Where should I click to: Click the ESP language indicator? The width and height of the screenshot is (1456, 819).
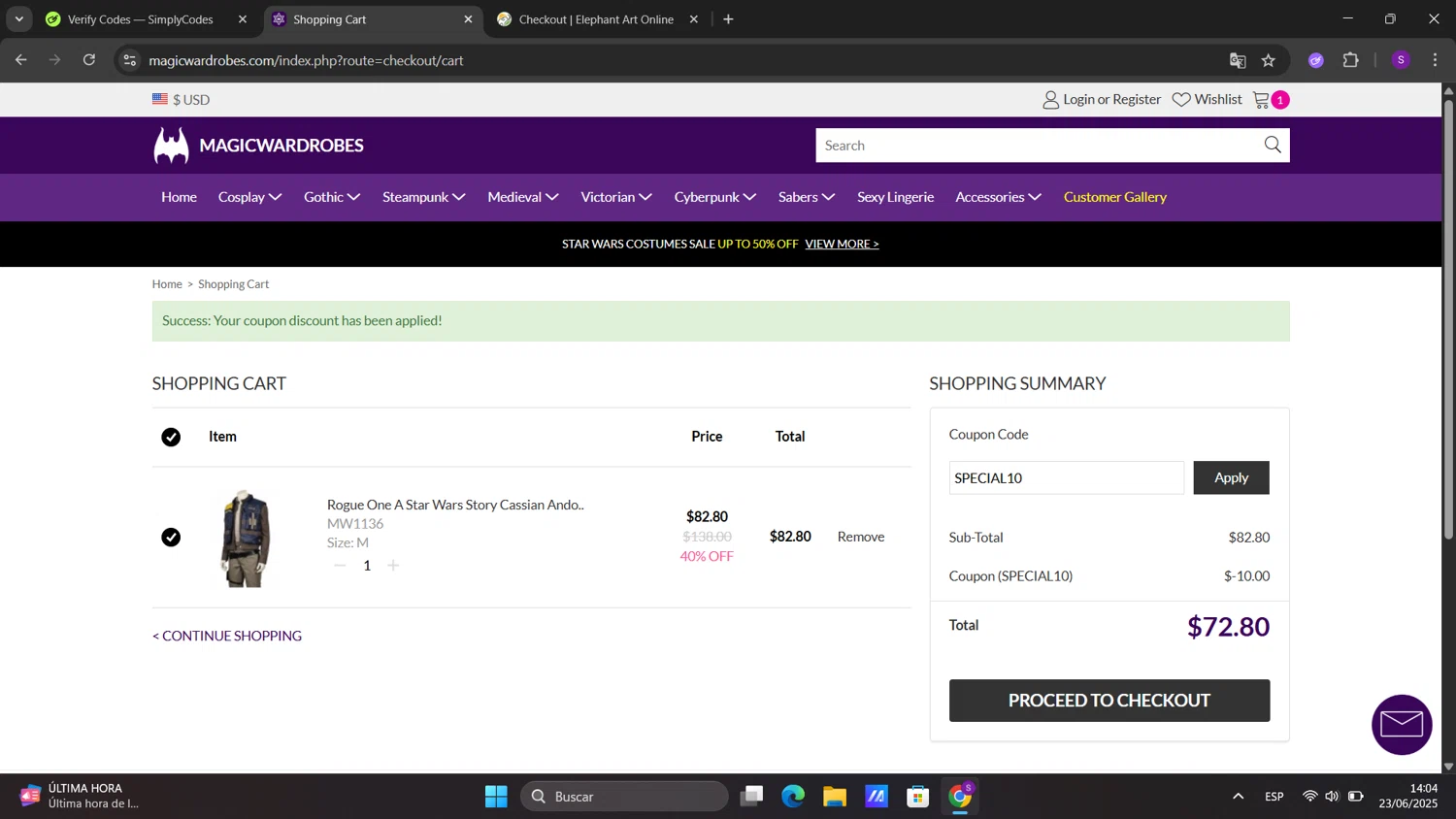click(1274, 797)
